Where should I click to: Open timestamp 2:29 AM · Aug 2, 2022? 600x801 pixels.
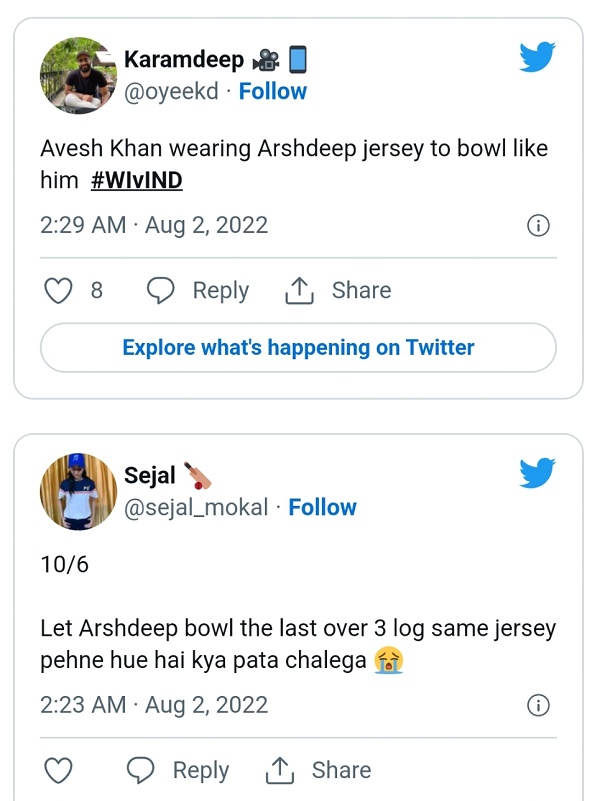click(154, 225)
